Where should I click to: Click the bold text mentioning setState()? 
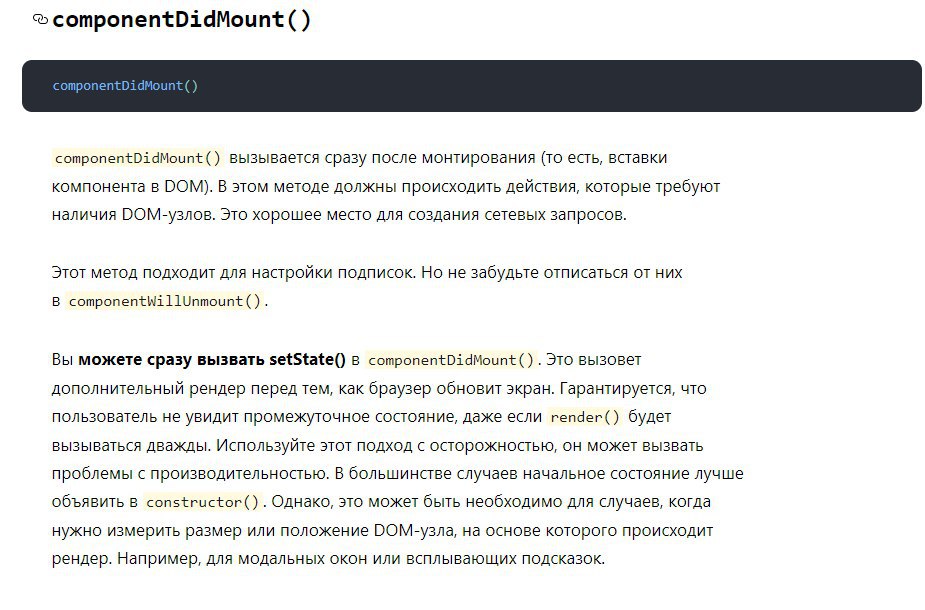[211, 359]
